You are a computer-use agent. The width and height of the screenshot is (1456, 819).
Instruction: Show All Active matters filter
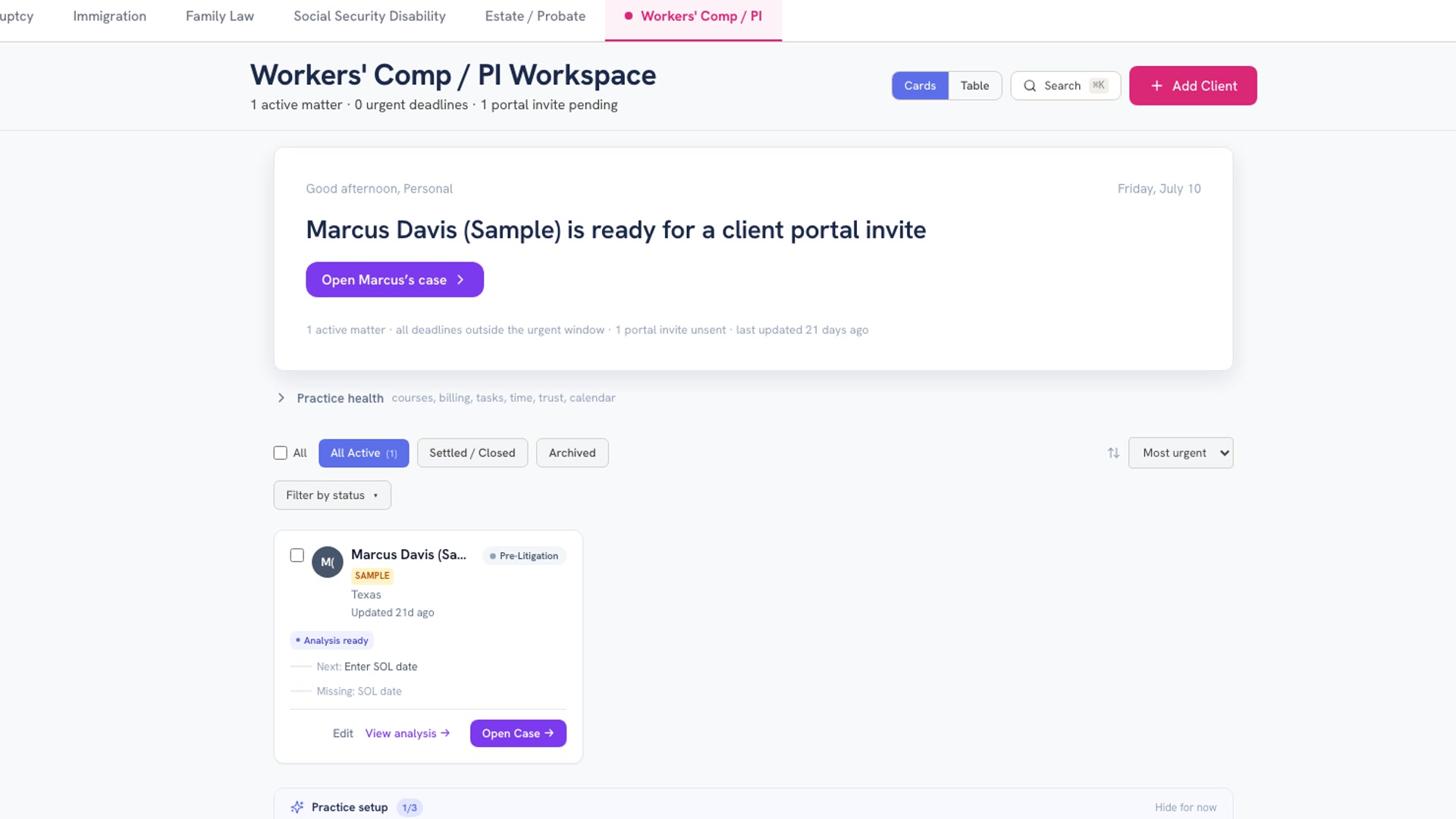[x=363, y=453]
